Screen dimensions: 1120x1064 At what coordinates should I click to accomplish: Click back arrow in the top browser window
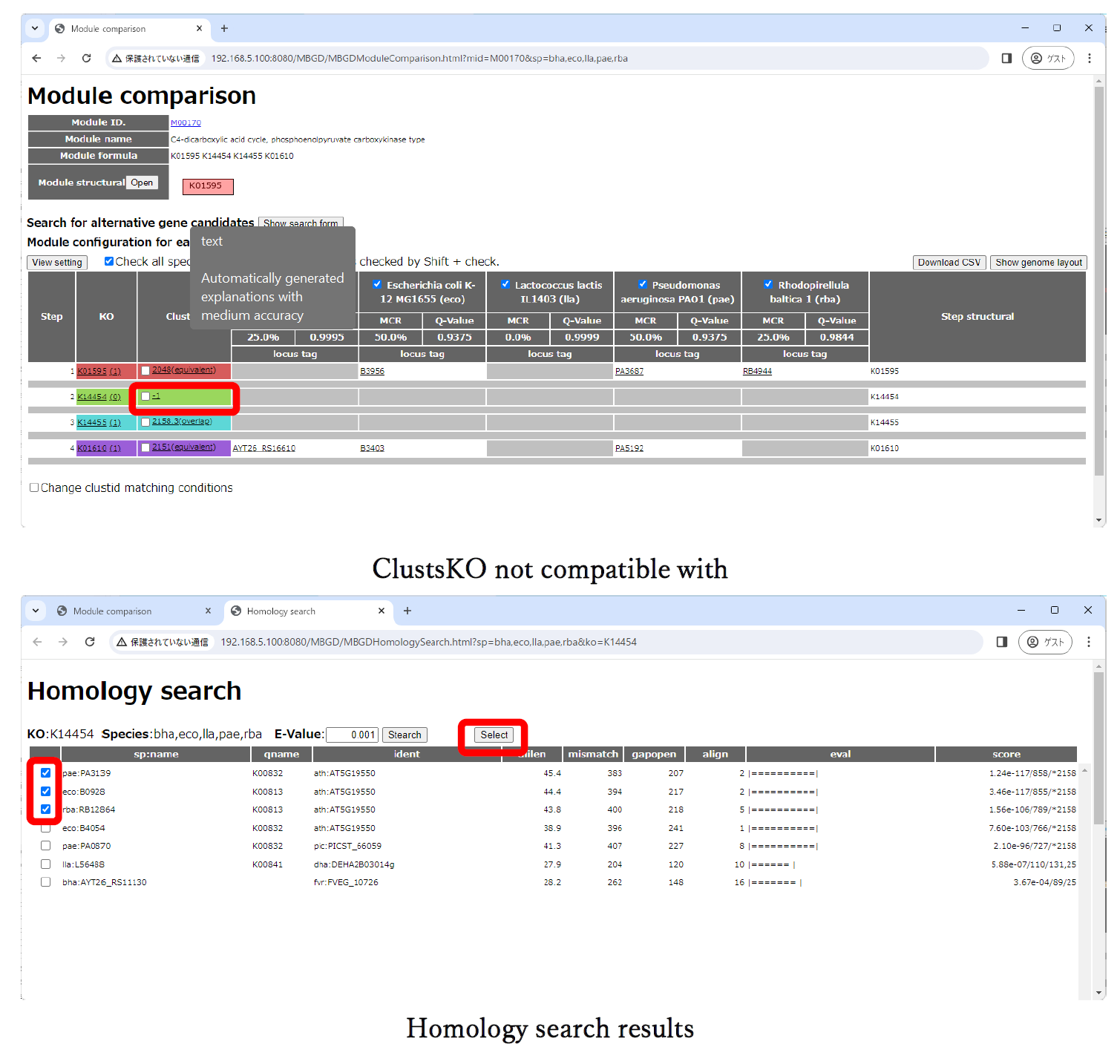[36, 58]
